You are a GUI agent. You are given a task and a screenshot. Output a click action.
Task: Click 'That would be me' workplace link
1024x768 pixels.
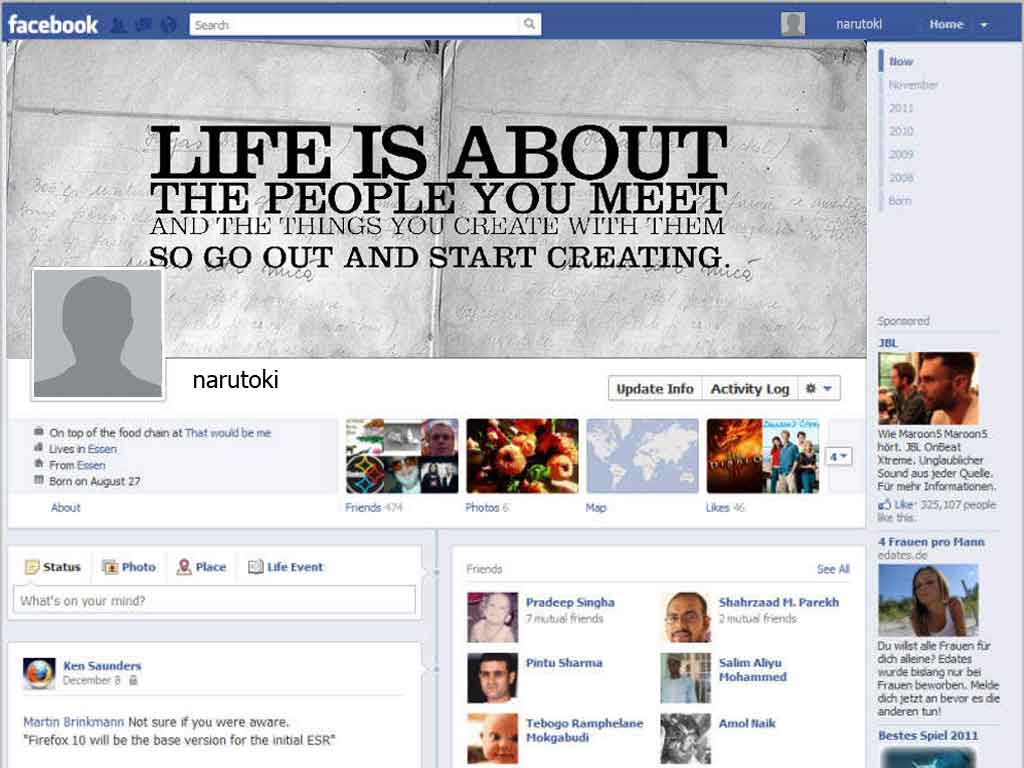[x=228, y=433]
